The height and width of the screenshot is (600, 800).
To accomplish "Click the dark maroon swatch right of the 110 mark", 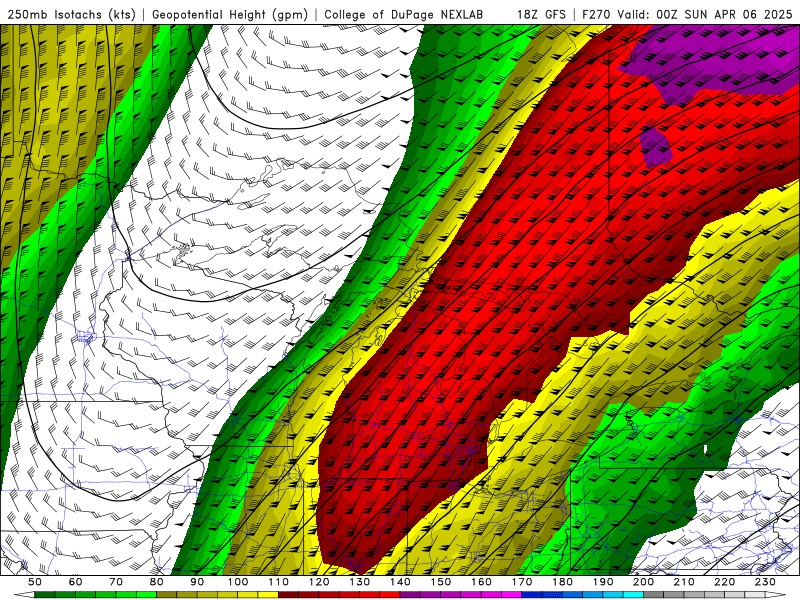I will click(288, 595).
